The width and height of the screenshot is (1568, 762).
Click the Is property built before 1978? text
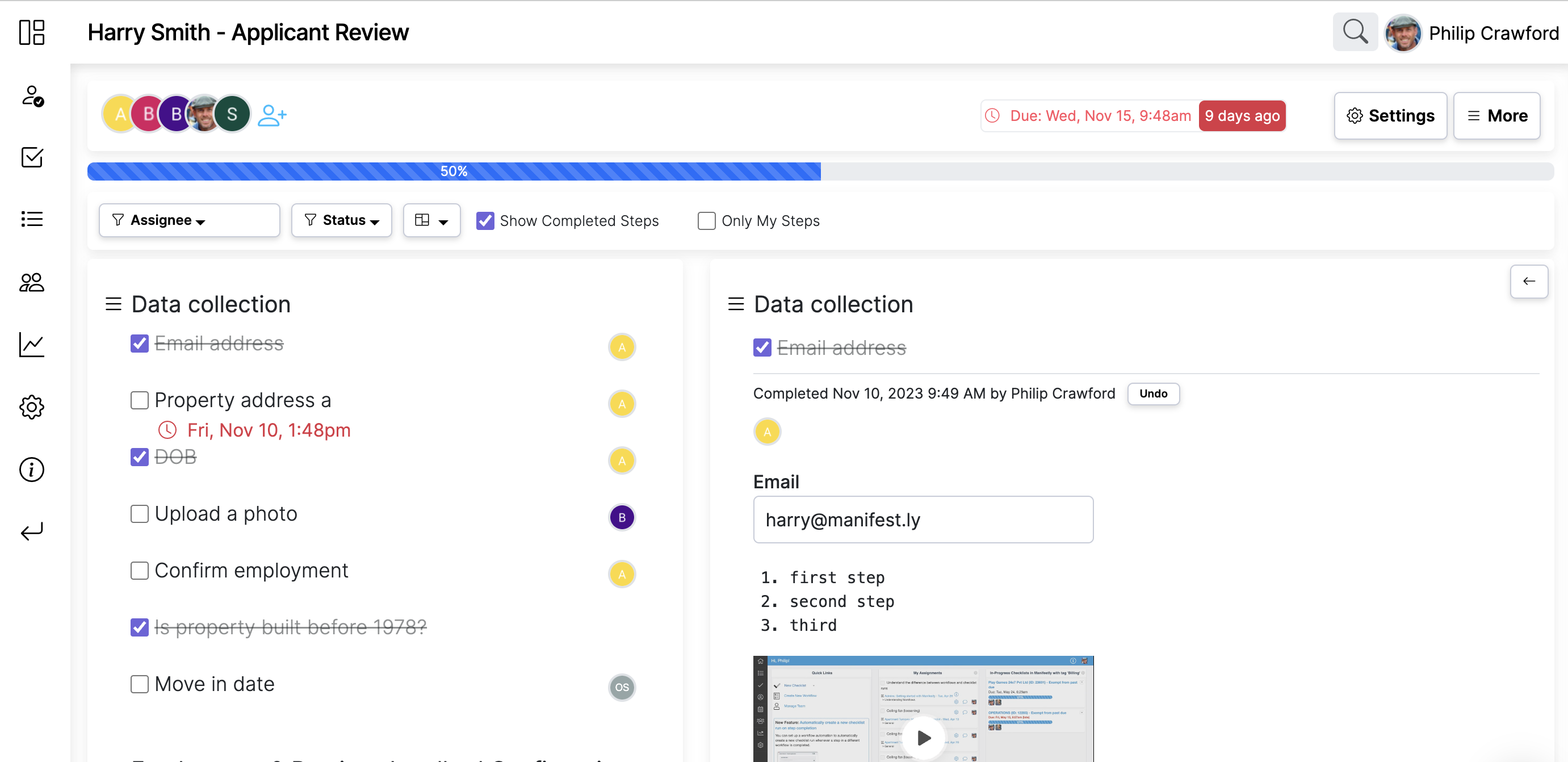(x=290, y=627)
